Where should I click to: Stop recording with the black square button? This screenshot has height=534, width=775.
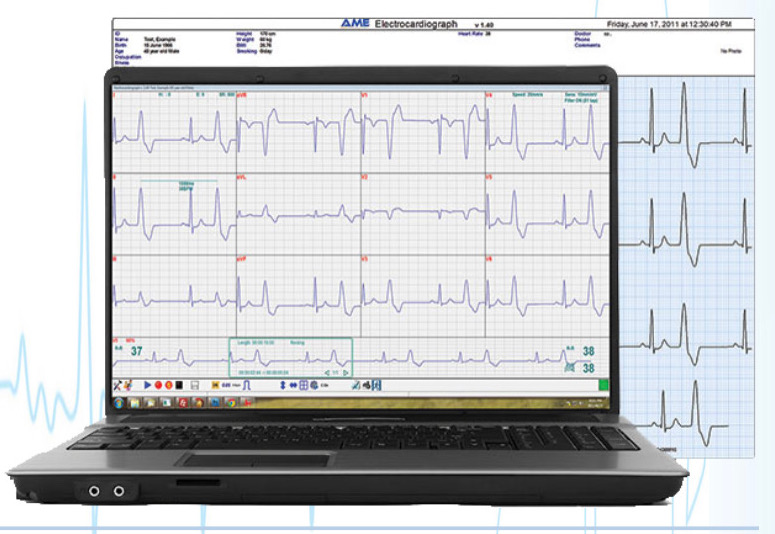[x=179, y=385]
